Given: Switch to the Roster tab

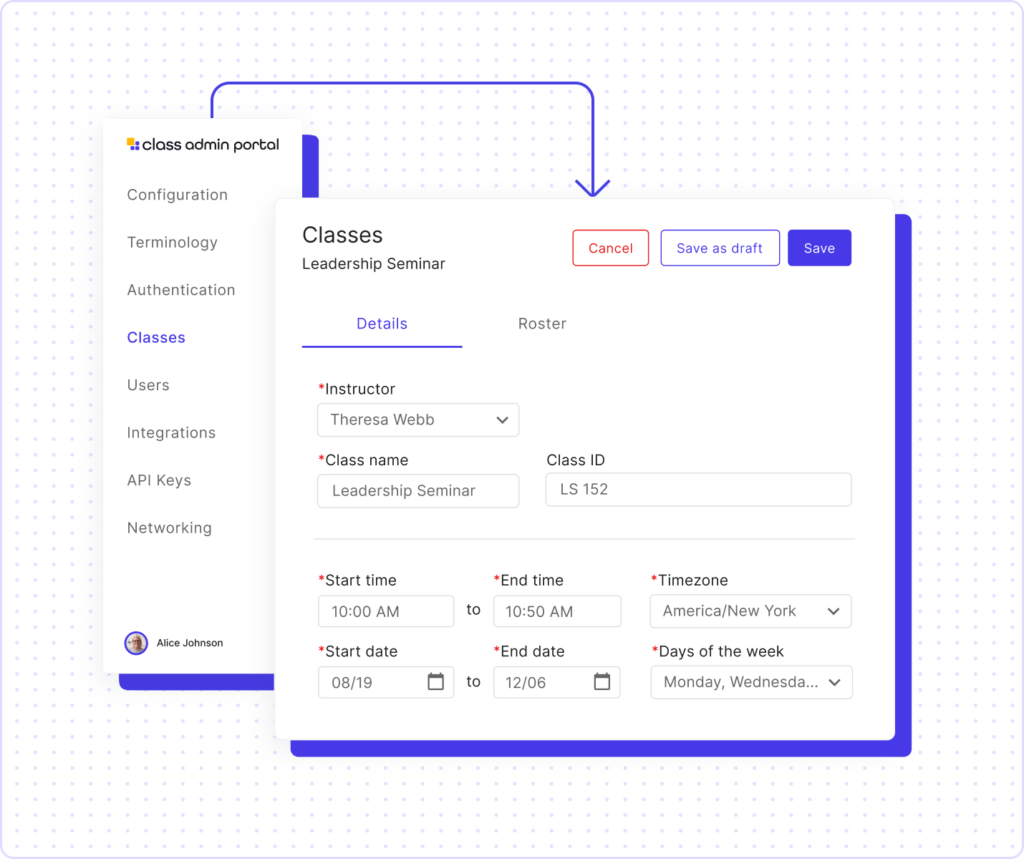Looking at the screenshot, I should coord(542,324).
